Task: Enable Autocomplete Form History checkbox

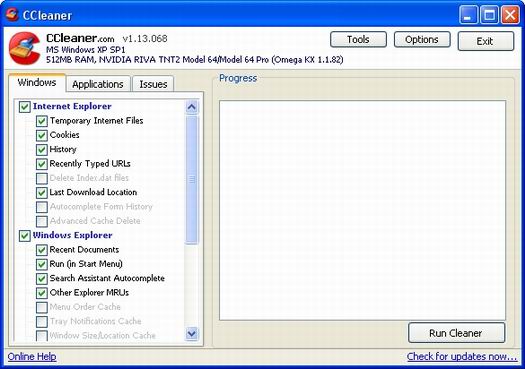Action: [42, 207]
